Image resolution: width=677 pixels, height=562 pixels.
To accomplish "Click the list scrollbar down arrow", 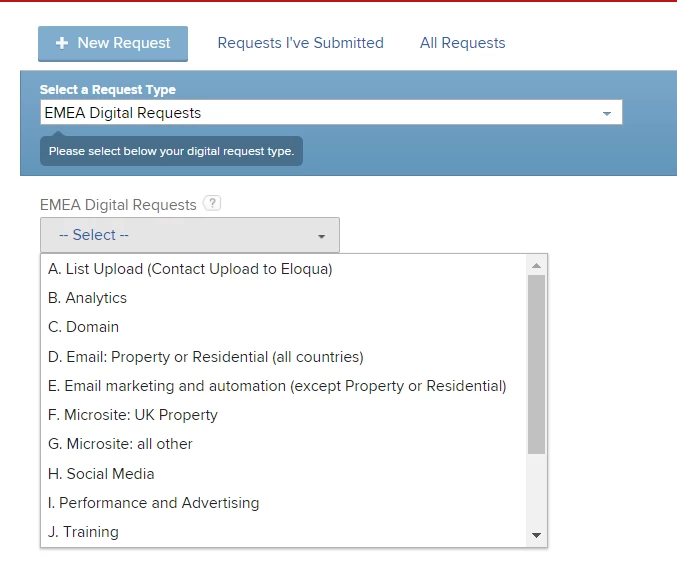I will (536, 535).
